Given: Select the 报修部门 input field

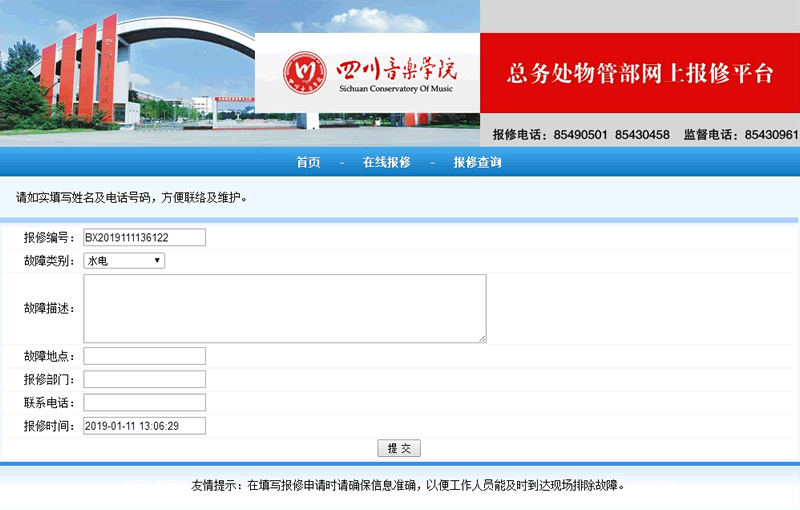Looking at the screenshot, I should [144, 379].
